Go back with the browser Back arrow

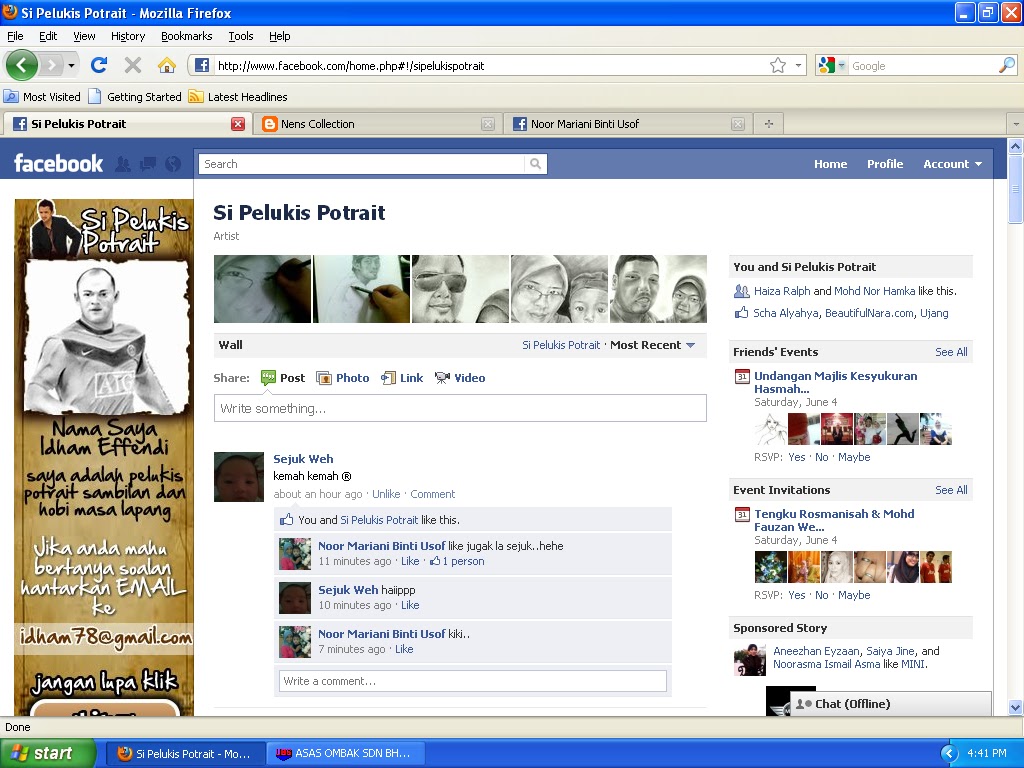(x=22, y=65)
